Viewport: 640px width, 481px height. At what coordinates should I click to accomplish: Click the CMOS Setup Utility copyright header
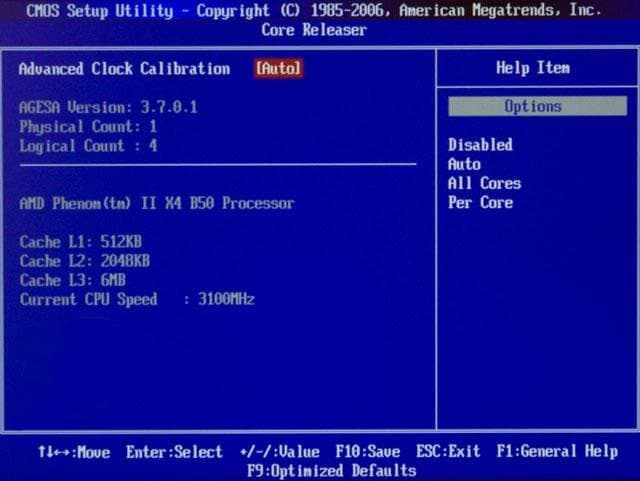click(x=314, y=11)
